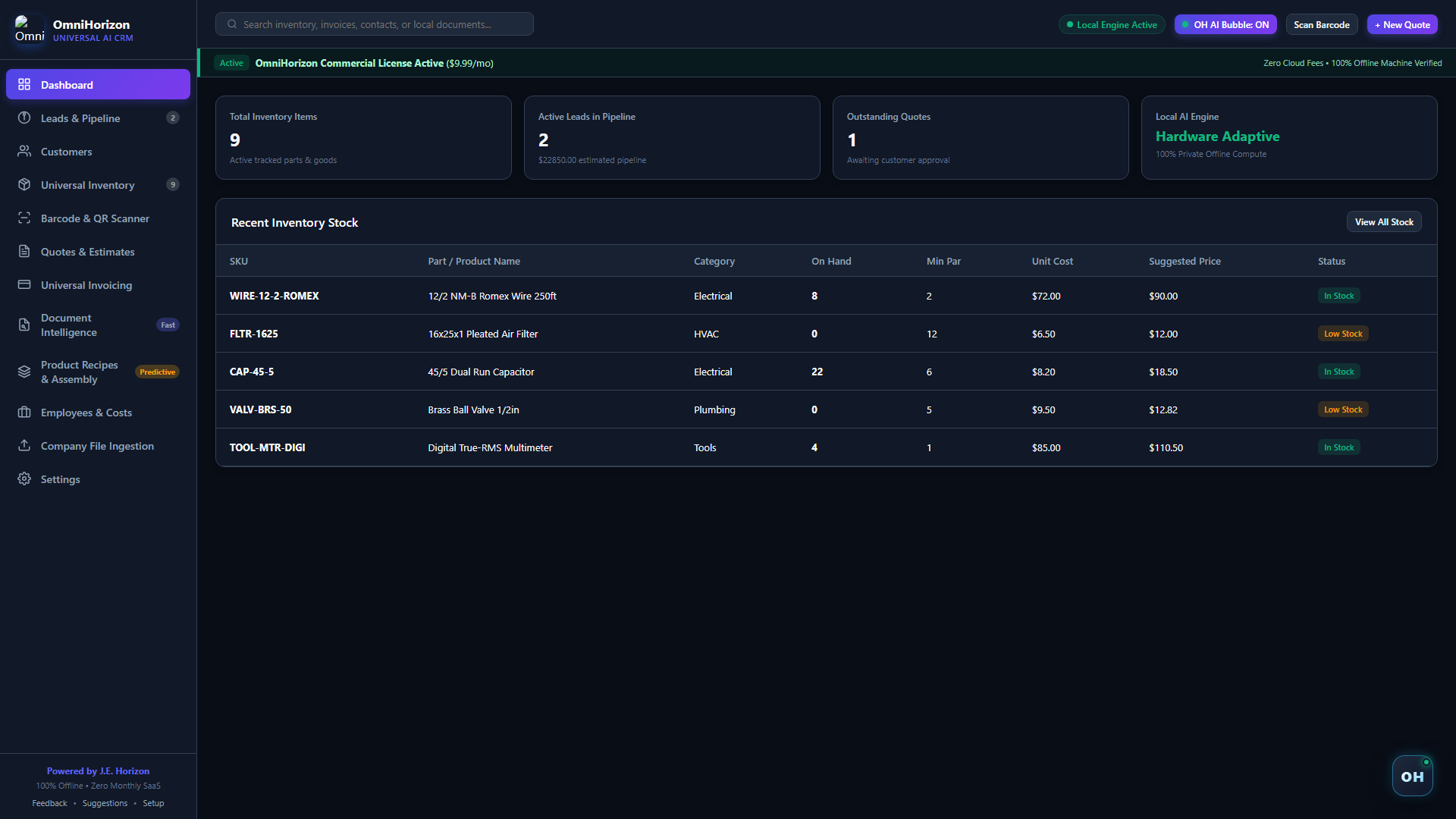Click Digital True-RMS Multimeter product name
Screen dimensions: 1456x819
490,447
